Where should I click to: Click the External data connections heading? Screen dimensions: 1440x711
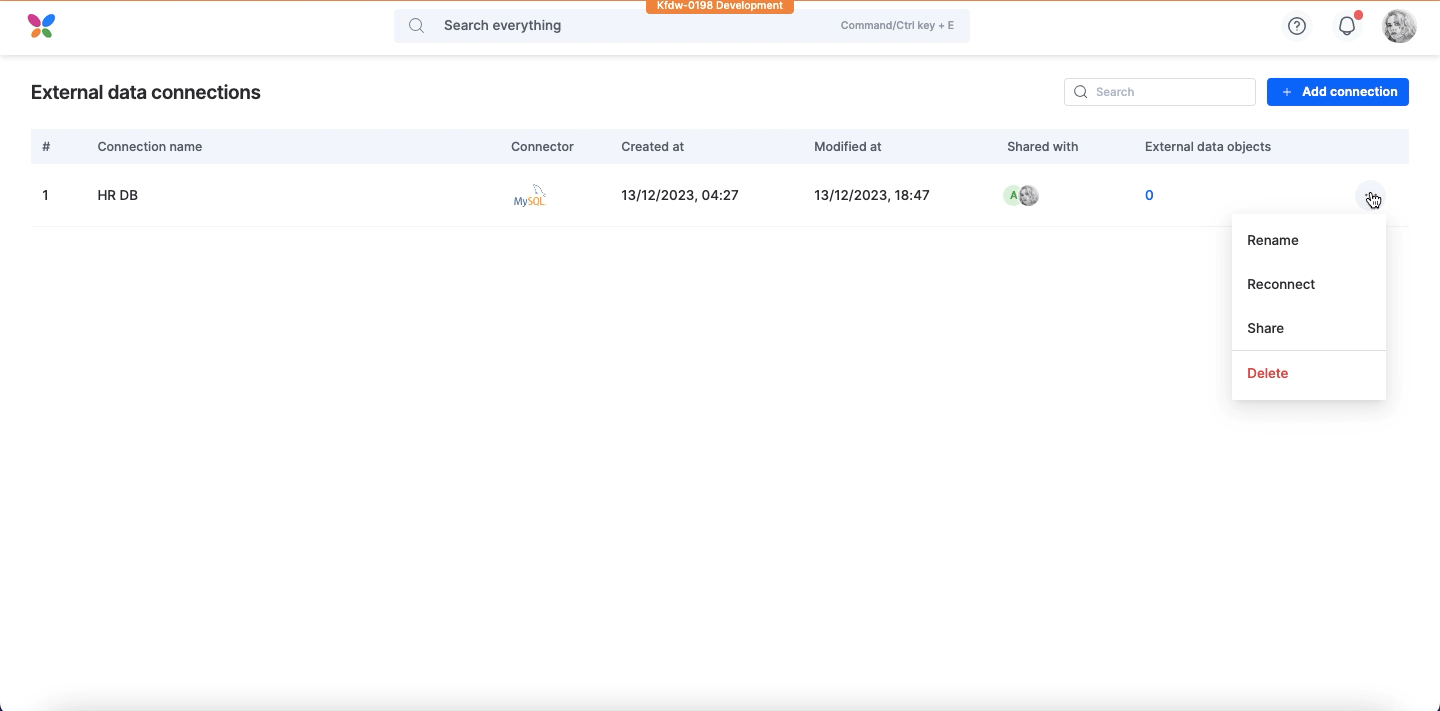[x=146, y=92]
